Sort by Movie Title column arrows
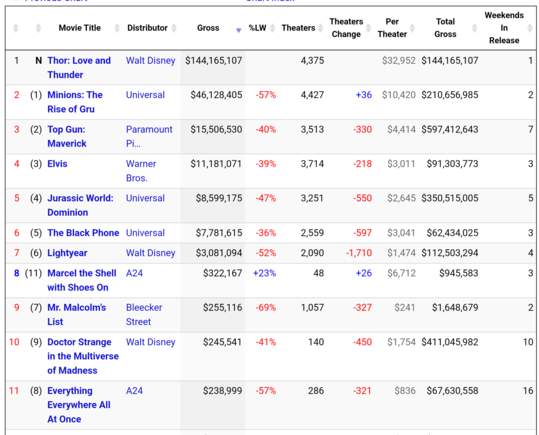Image resolution: width=539 pixels, height=435 pixels. (x=117, y=28)
